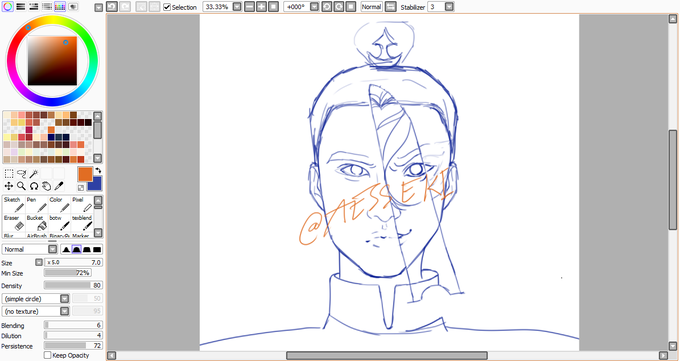Choose the Pixel brush
Screen dimensions: 680x361
[x=82, y=204]
